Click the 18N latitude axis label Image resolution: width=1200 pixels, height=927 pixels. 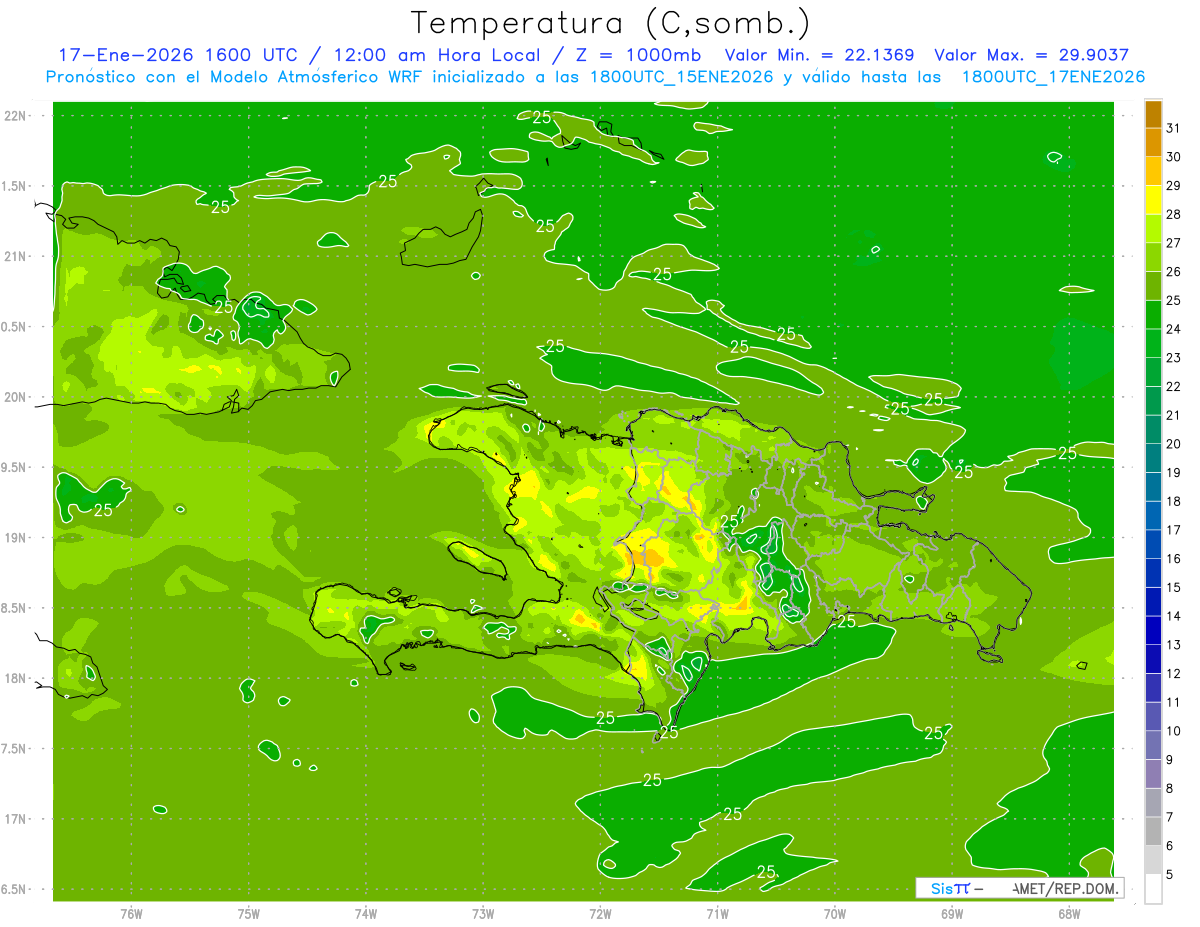pyautogui.click(x=14, y=678)
